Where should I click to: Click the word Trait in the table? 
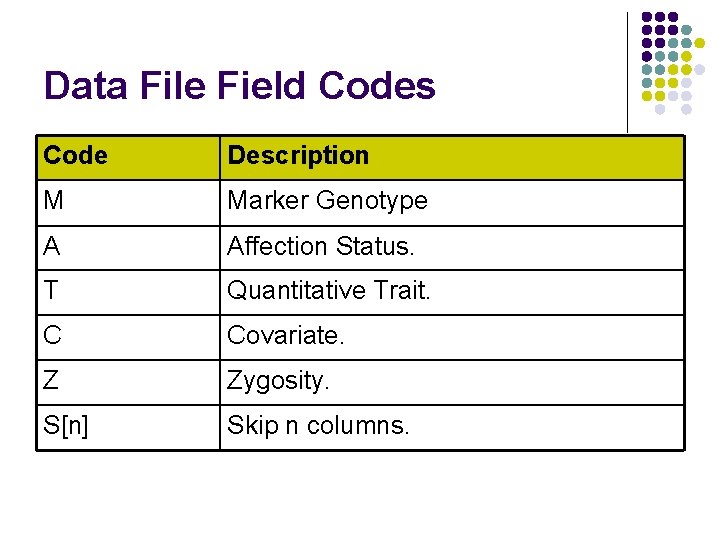pyautogui.click(x=402, y=290)
